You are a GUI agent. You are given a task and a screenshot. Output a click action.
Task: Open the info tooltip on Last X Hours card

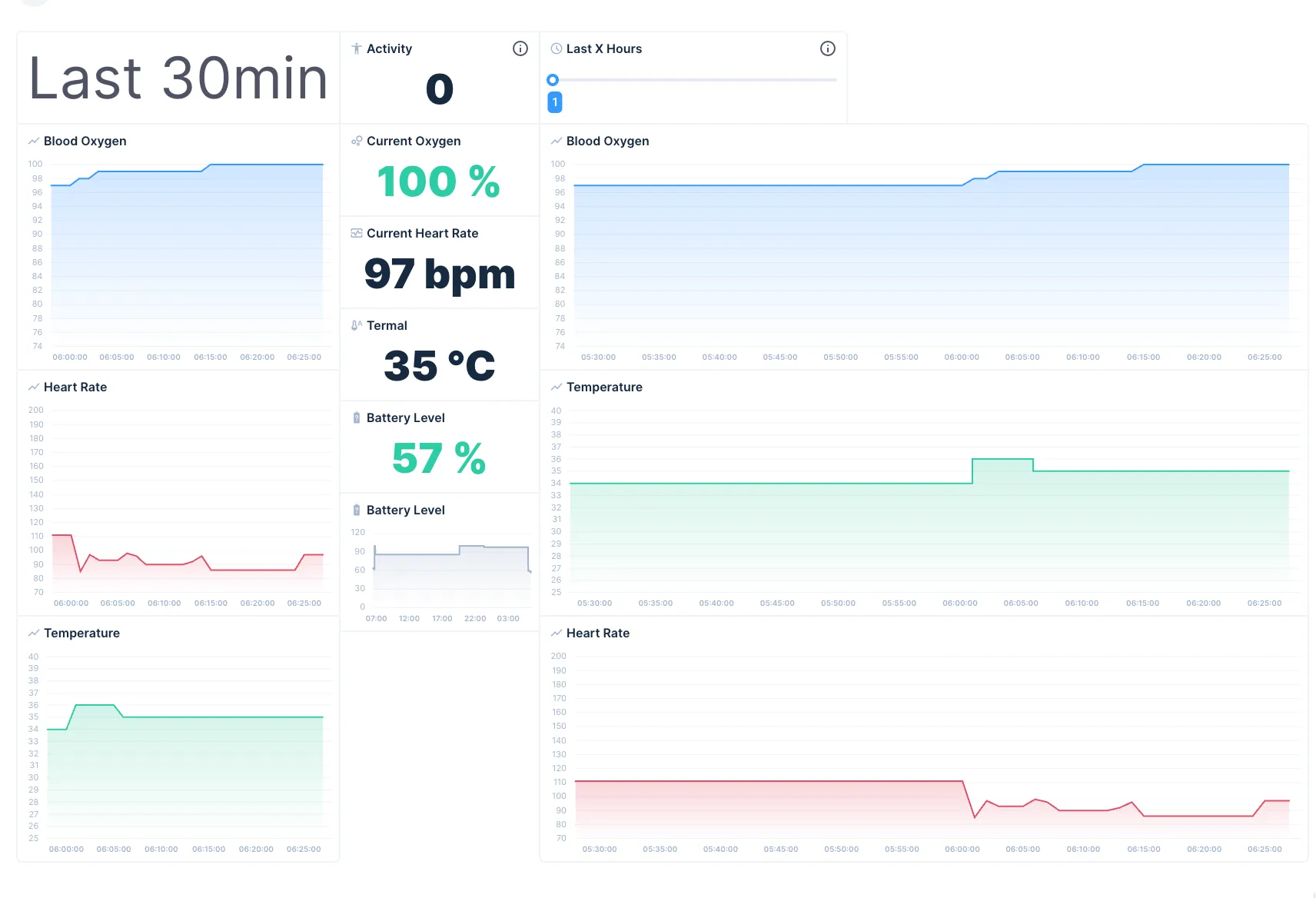[x=828, y=48]
